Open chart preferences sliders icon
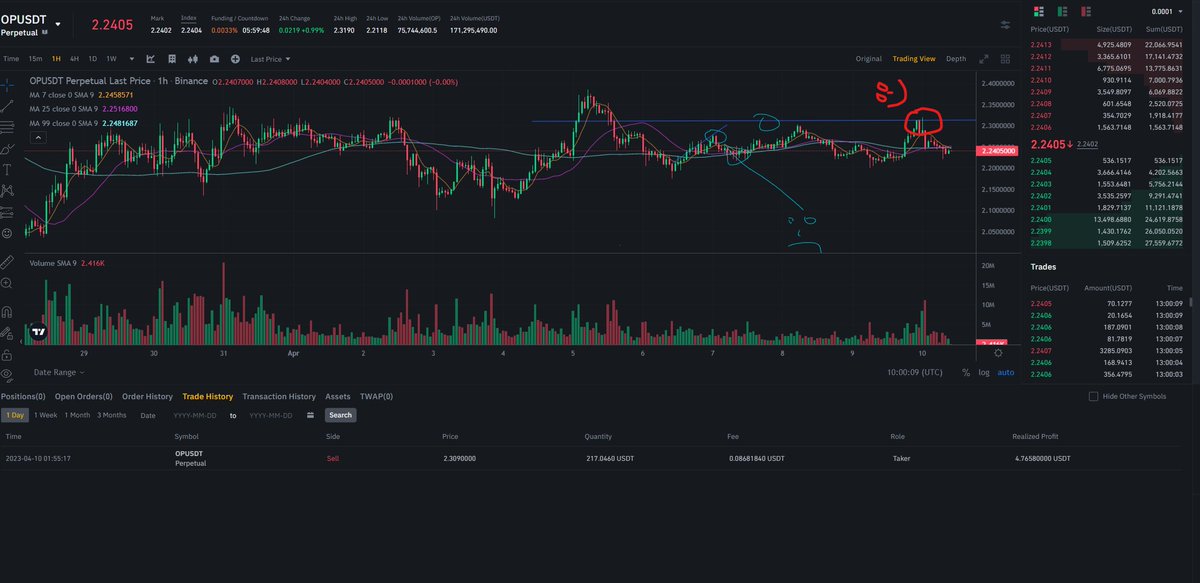The height and width of the screenshot is (583, 1200). pos(1004,26)
